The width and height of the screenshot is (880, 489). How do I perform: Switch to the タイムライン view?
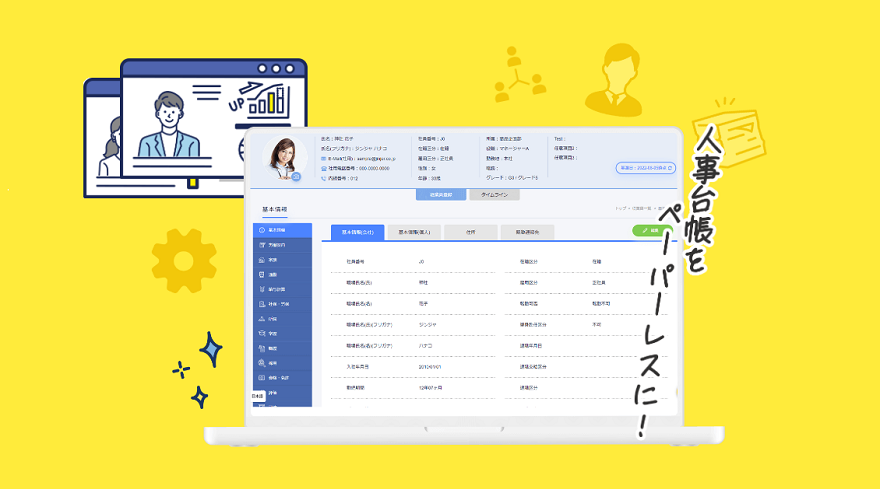(x=494, y=195)
